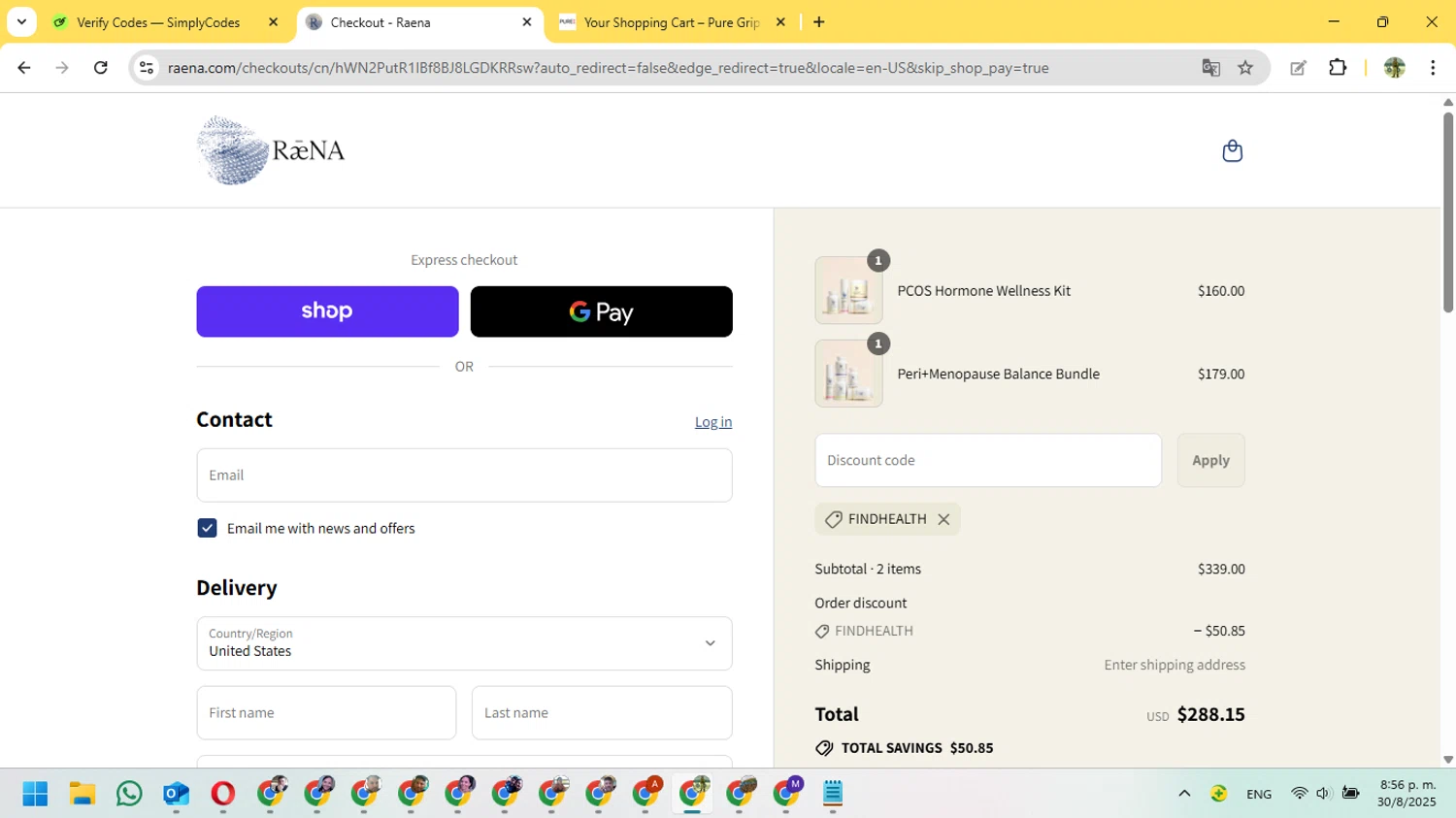Click the Log in link

713,422
